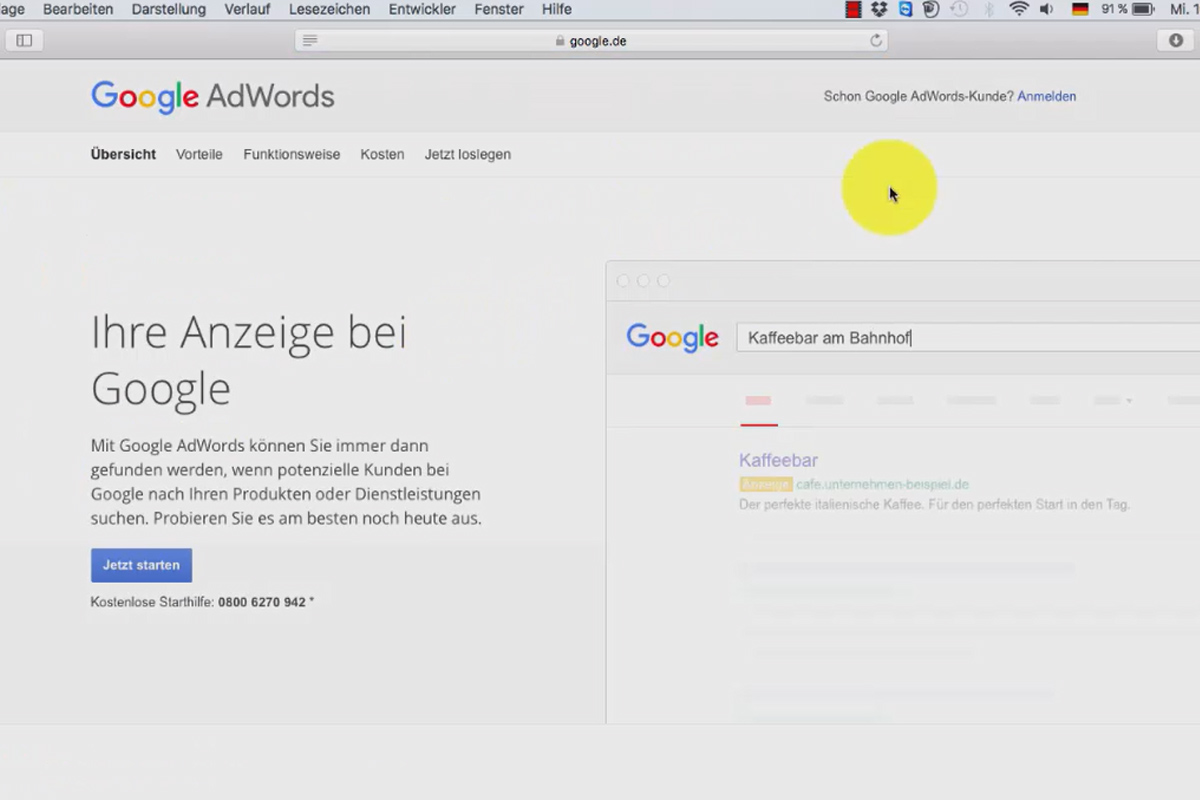Image resolution: width=1200 pixels, height=800 pixels.
Task: Click the blue Jetzt starten button
Action: coord(141,565)
